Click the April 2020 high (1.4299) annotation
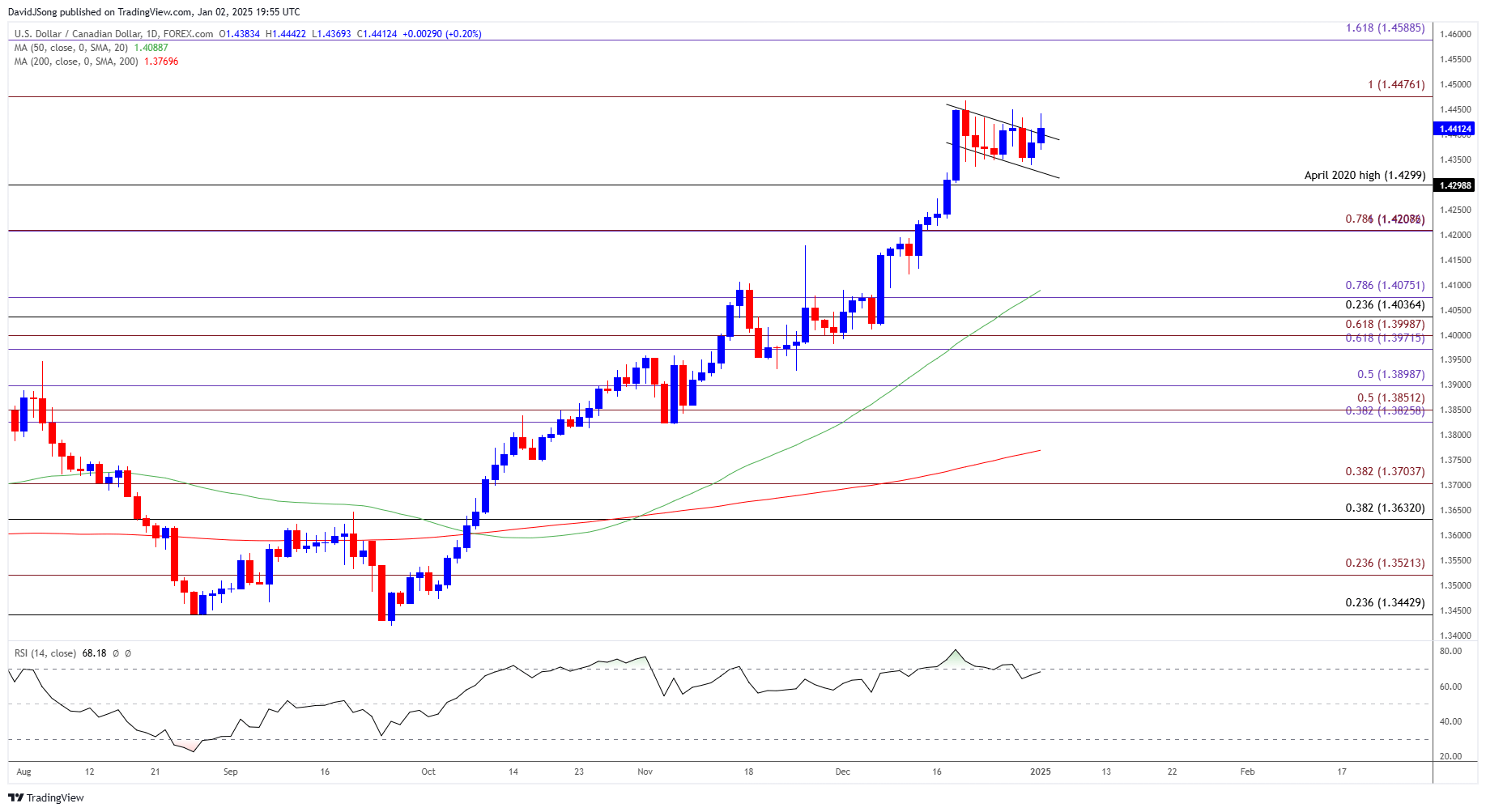Screen dimensions: 1486x812 click(x=1365, y=175)
